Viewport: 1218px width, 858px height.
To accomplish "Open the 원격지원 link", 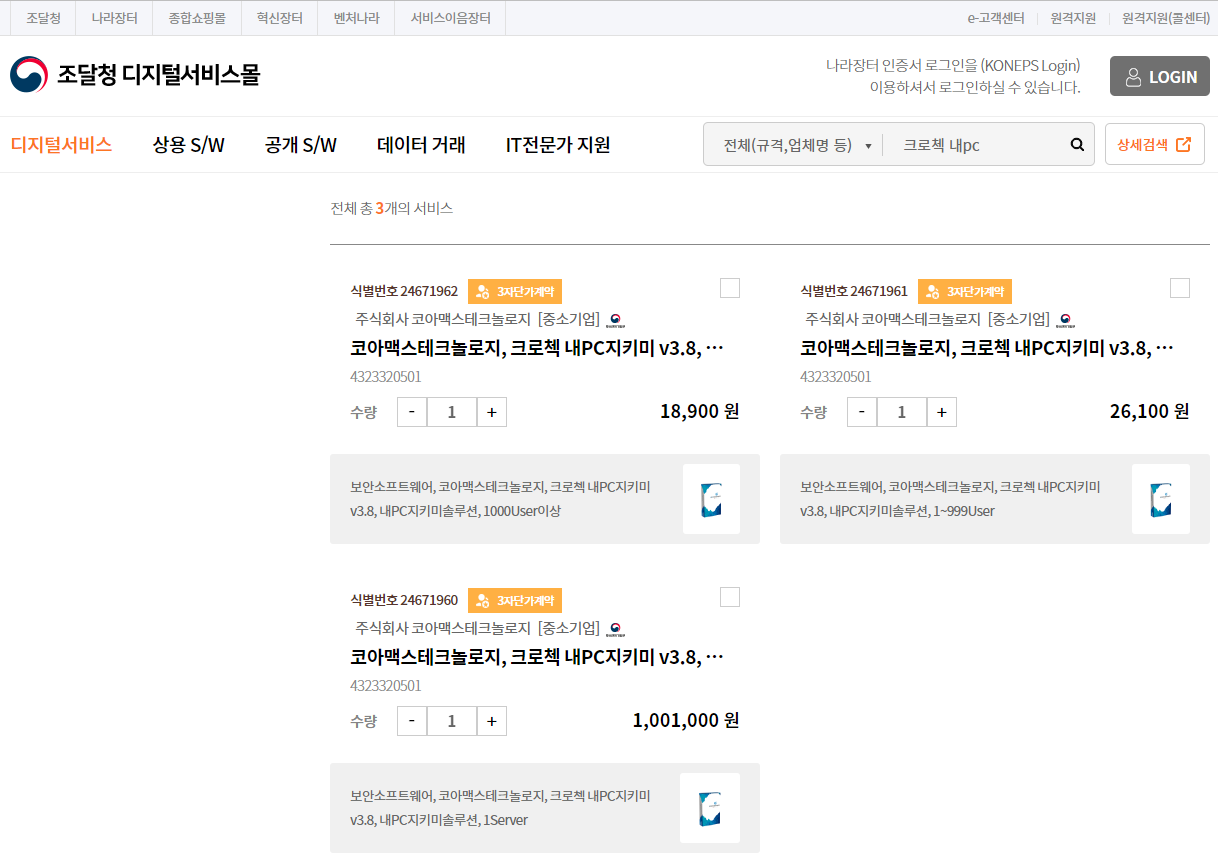I will pos(1073,18).
